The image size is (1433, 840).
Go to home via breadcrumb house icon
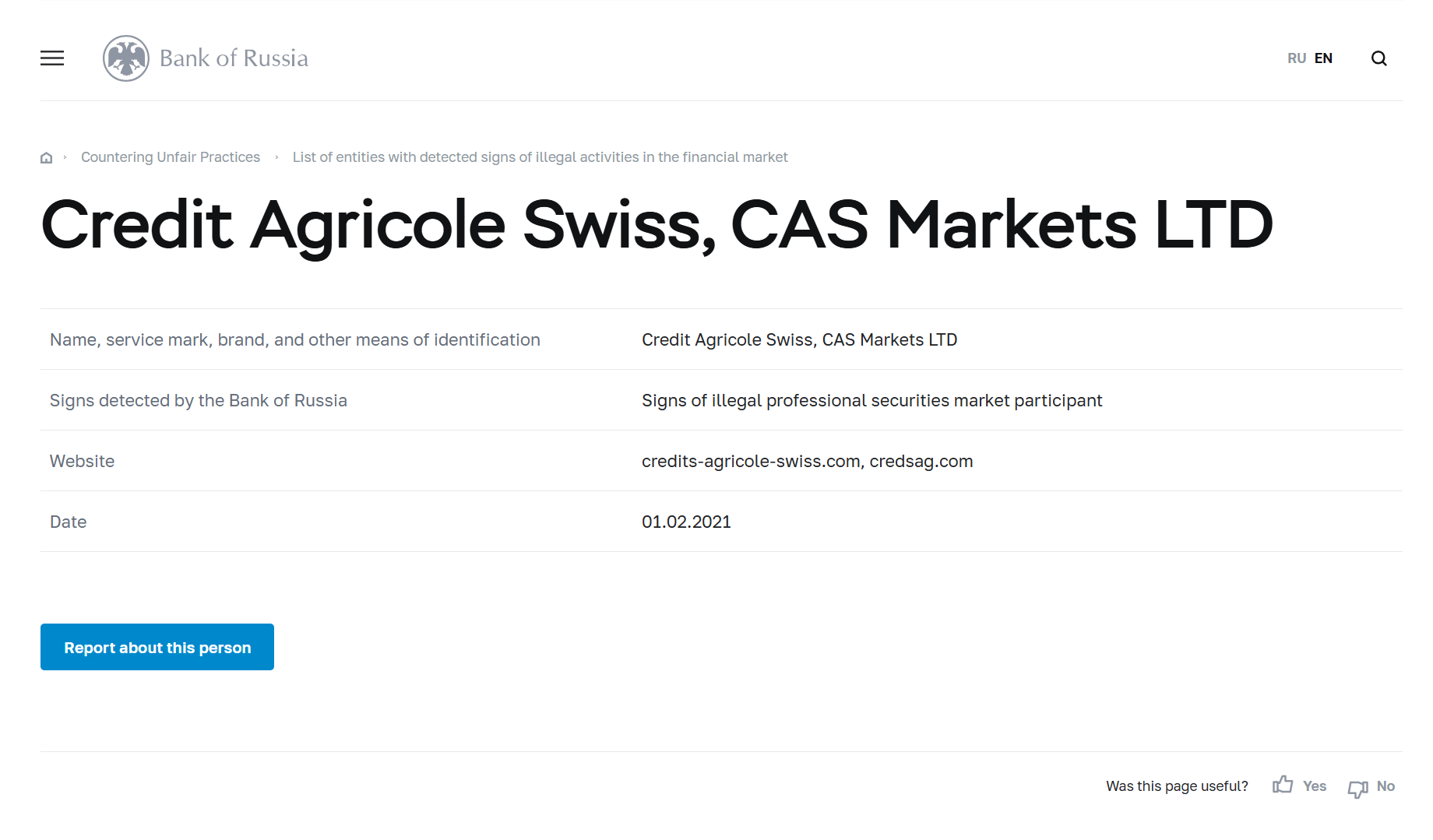tap(47, 158)
